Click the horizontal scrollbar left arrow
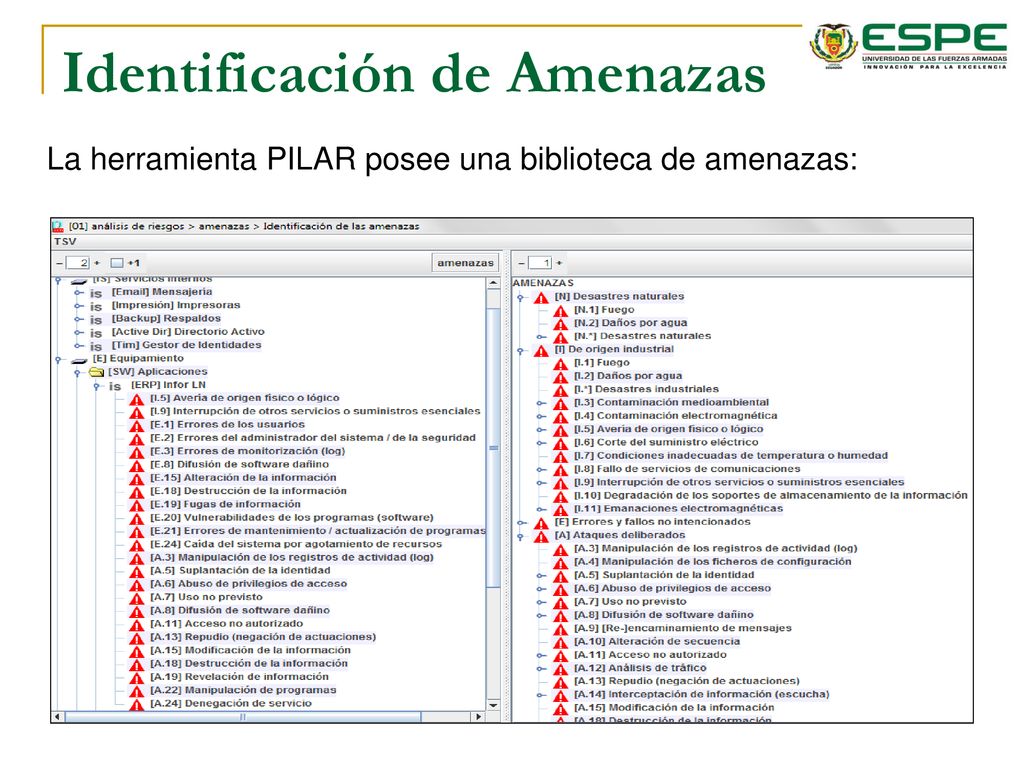Image resolution: width=1024 pixels, height=768 pixels. point(58,717)
